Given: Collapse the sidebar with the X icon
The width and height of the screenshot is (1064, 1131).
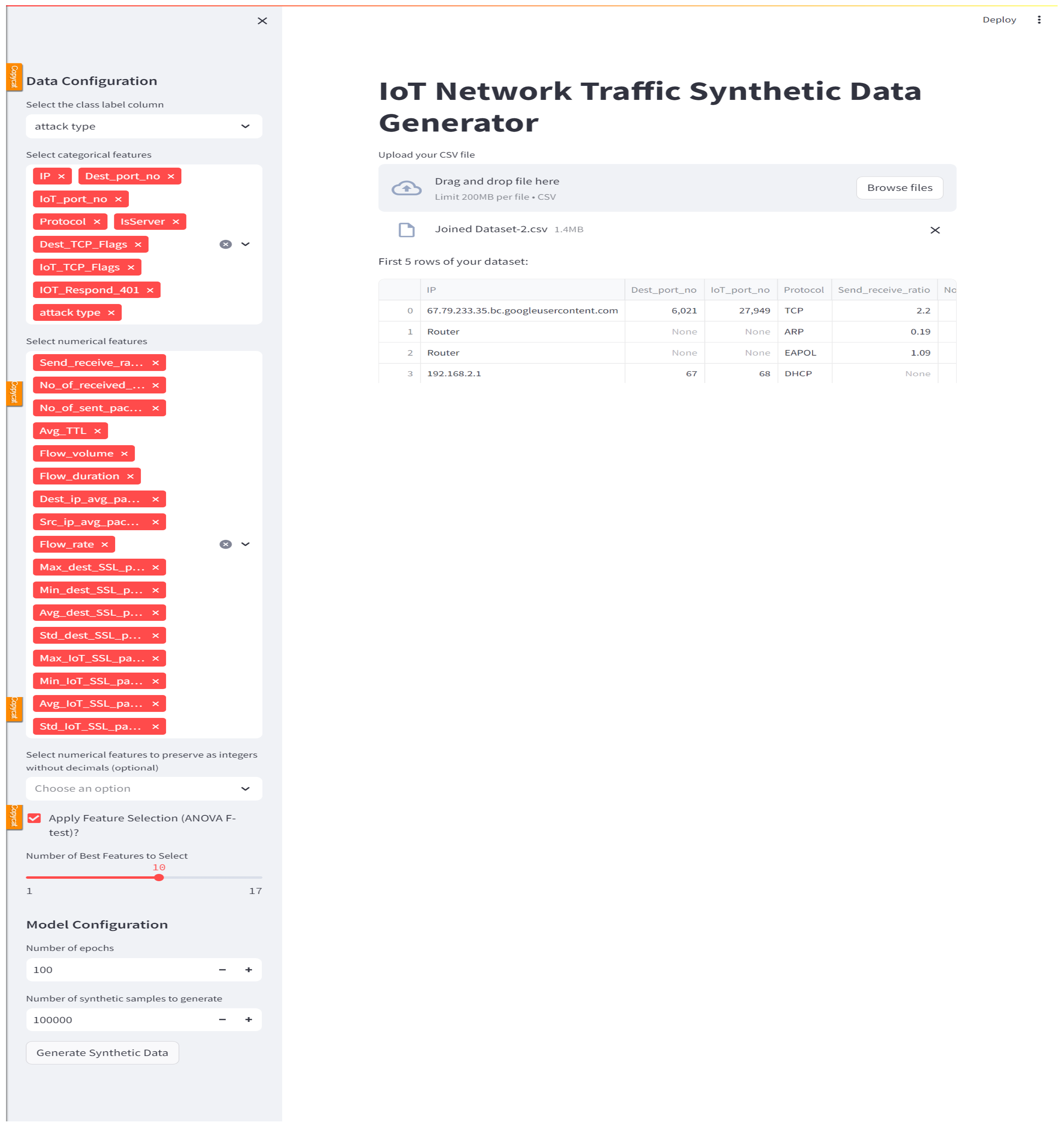Looking at the screenshot, I should pos(262,21).
